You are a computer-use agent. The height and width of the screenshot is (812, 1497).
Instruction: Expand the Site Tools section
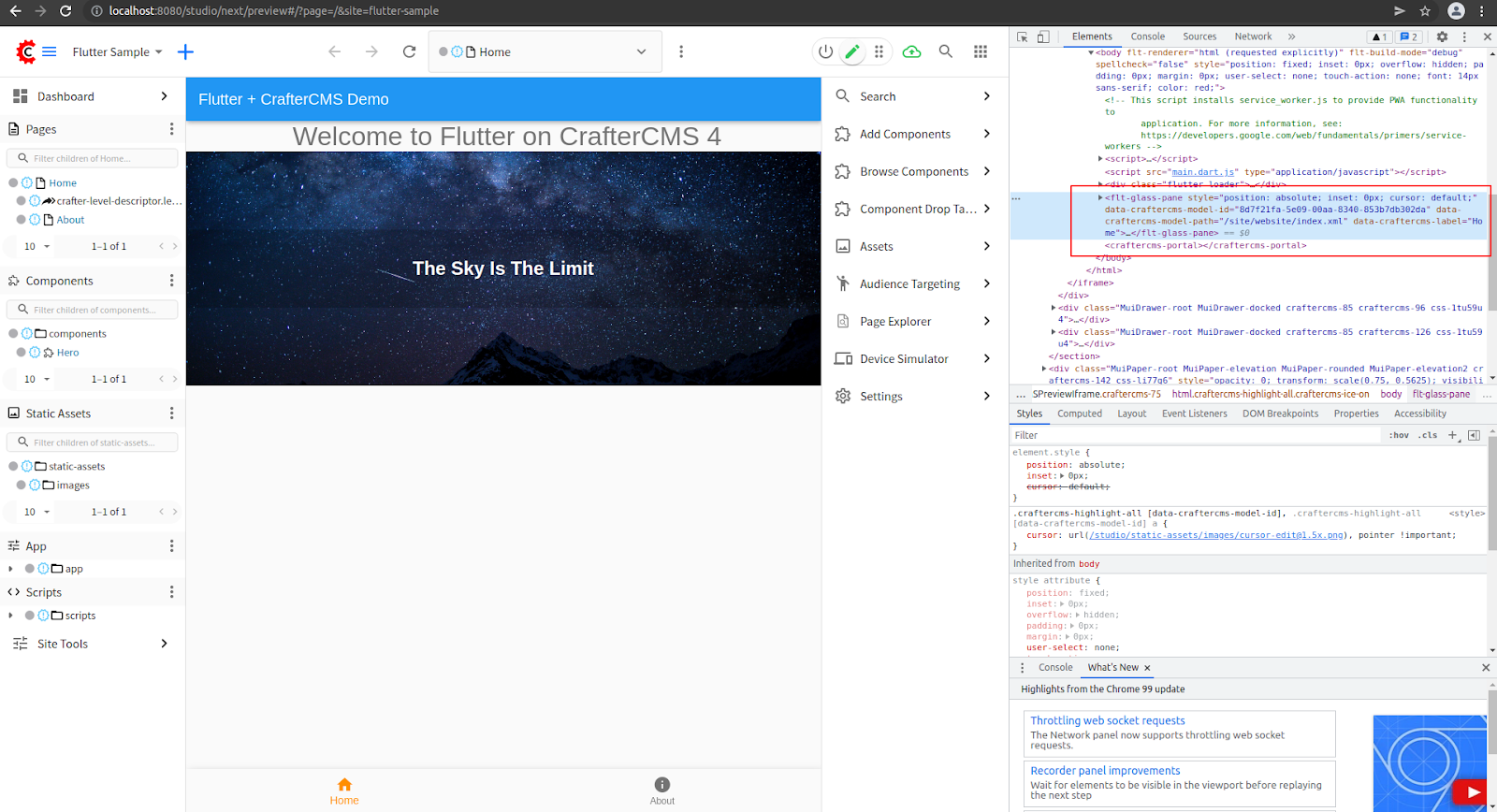coord(164,644)
